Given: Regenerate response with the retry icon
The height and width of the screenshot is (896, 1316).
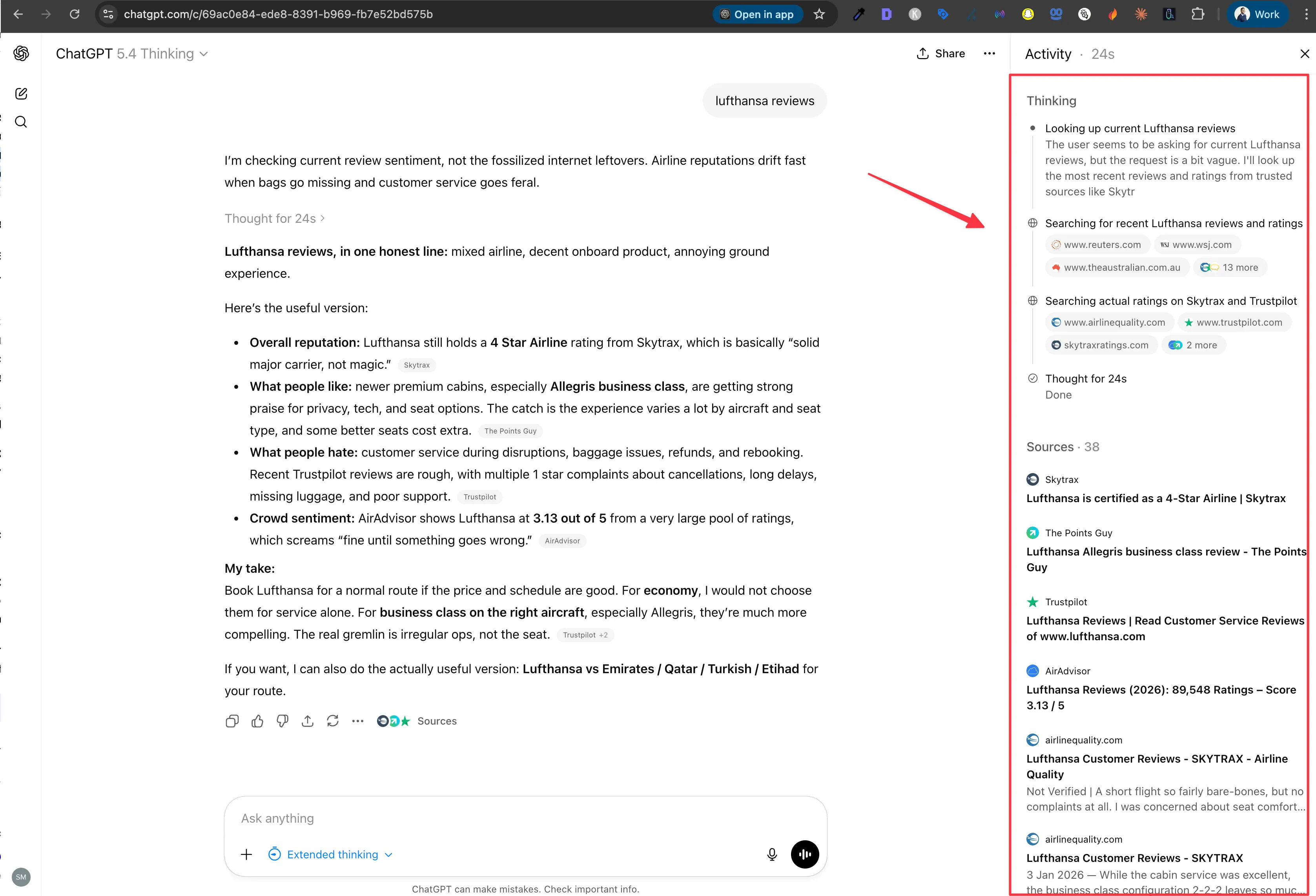Looking at the screenshot, I should point(332,721).
